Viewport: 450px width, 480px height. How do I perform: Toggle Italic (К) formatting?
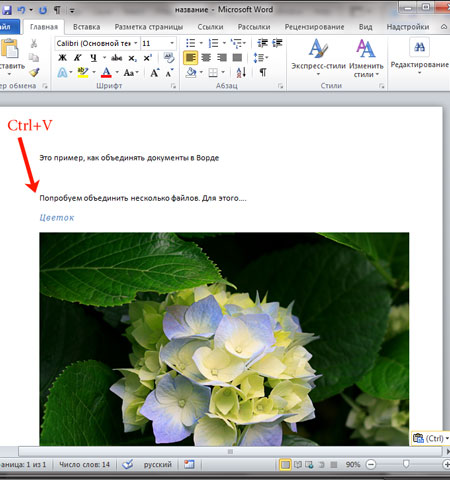tap(78, 58)
